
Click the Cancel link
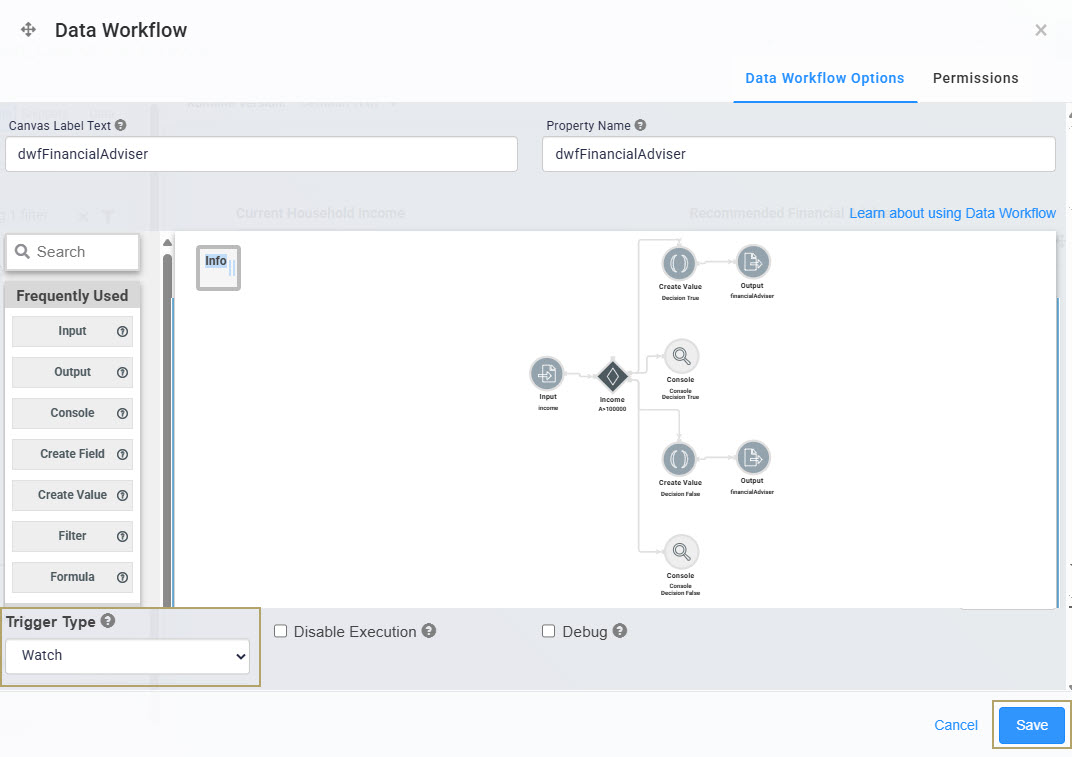coord(956,725)
